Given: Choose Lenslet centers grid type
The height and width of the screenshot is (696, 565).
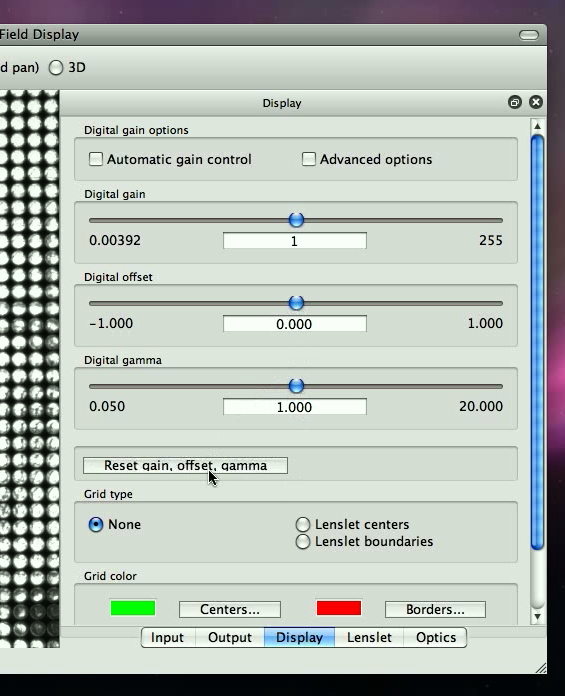Looking at the screenshot, I should click(302, 524).
